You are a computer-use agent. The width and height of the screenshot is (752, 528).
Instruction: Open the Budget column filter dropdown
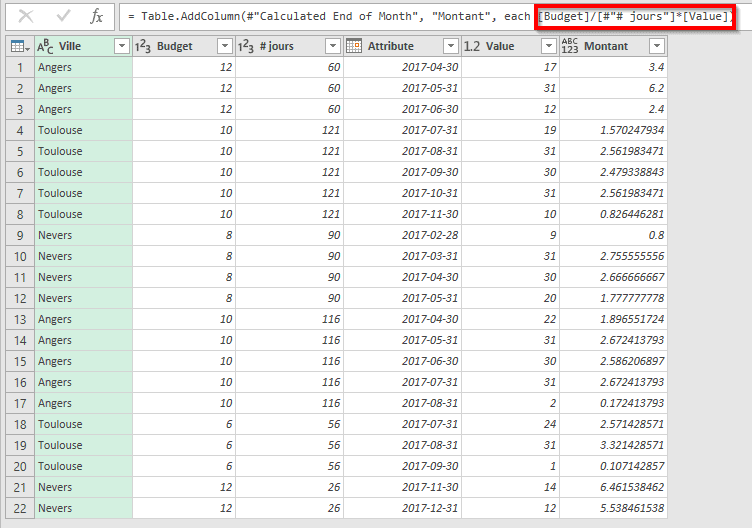224,46
